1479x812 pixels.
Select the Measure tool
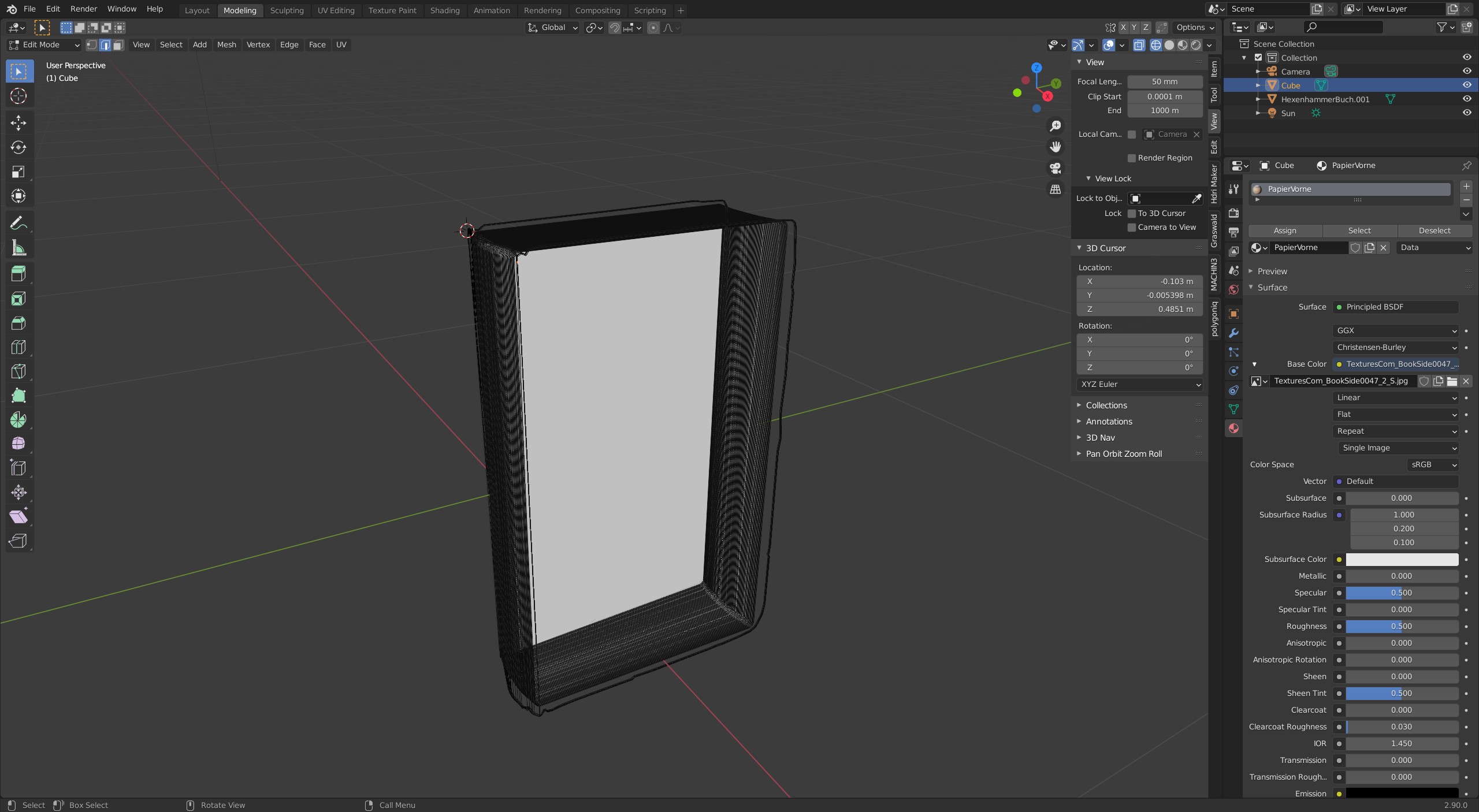click(x=18, y=248)
